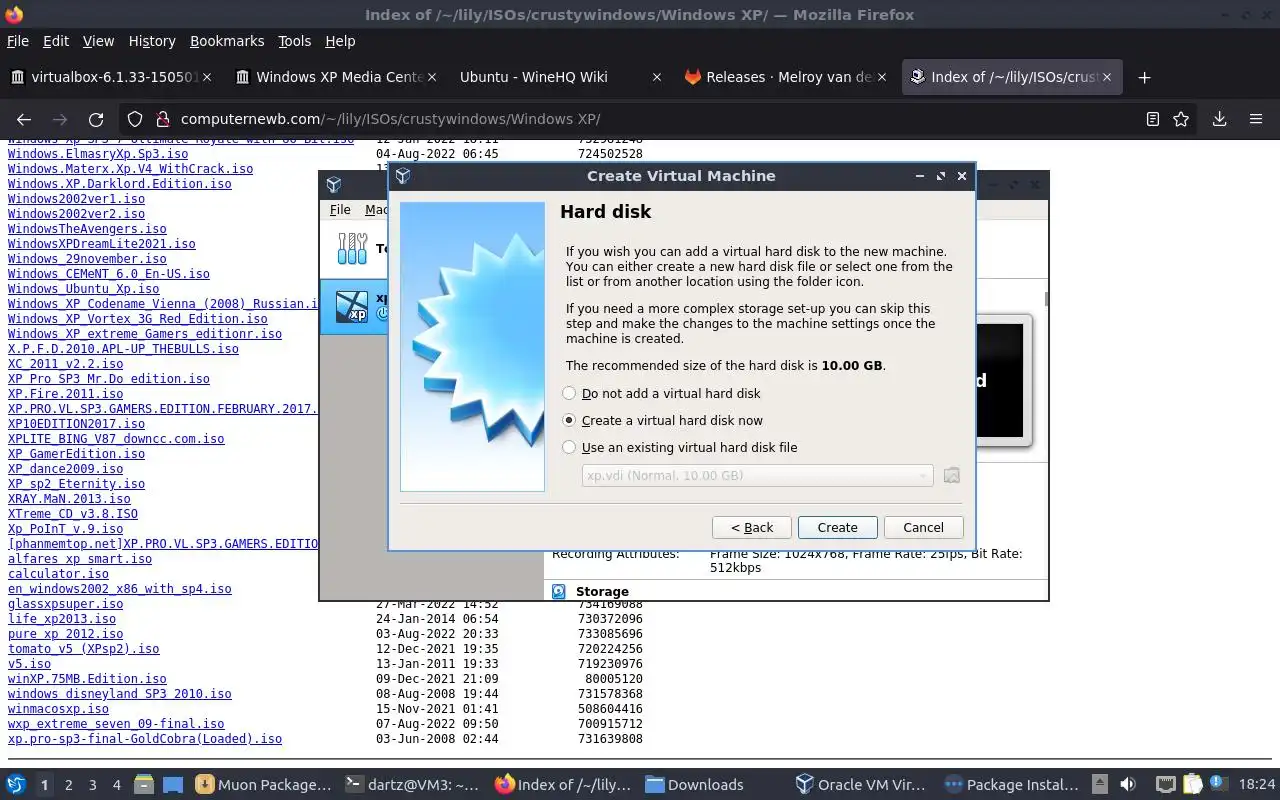Click the Firefox address bar URL
The width and height of the screenshot is (1280, 800).
coord(390,119)
